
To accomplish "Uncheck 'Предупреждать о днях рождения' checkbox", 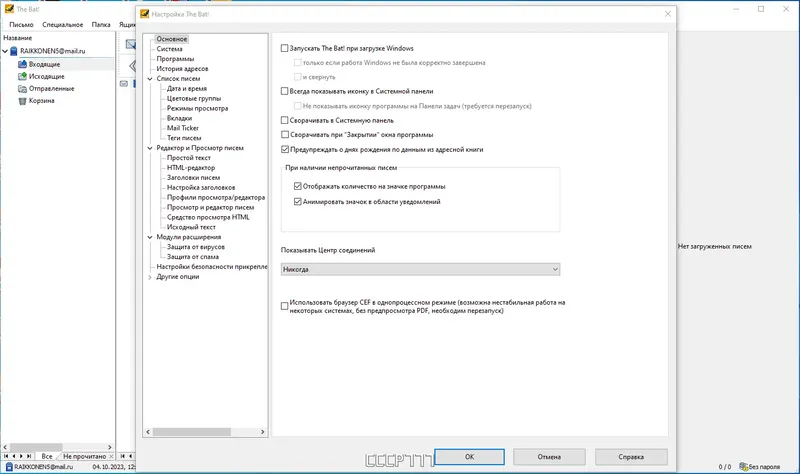I will coord(285,149).
